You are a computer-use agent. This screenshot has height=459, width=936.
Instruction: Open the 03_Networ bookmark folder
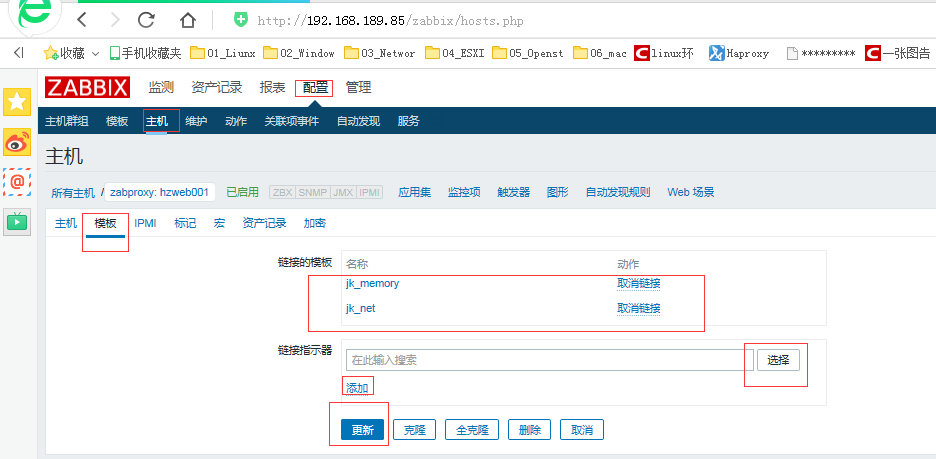(379, 53)
